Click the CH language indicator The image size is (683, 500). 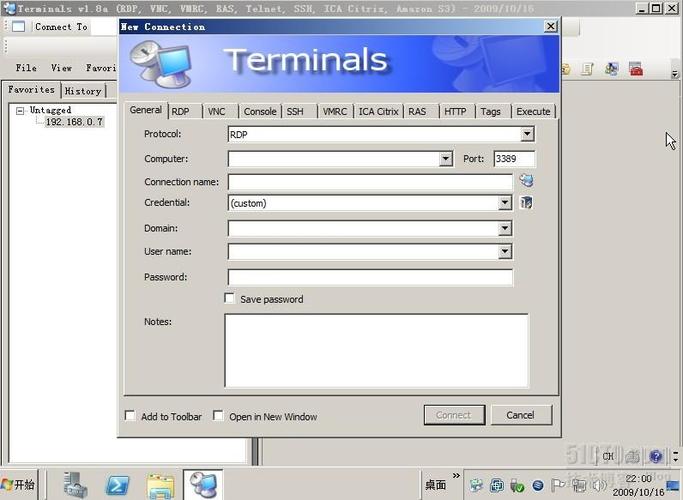[x=608, y=456]
